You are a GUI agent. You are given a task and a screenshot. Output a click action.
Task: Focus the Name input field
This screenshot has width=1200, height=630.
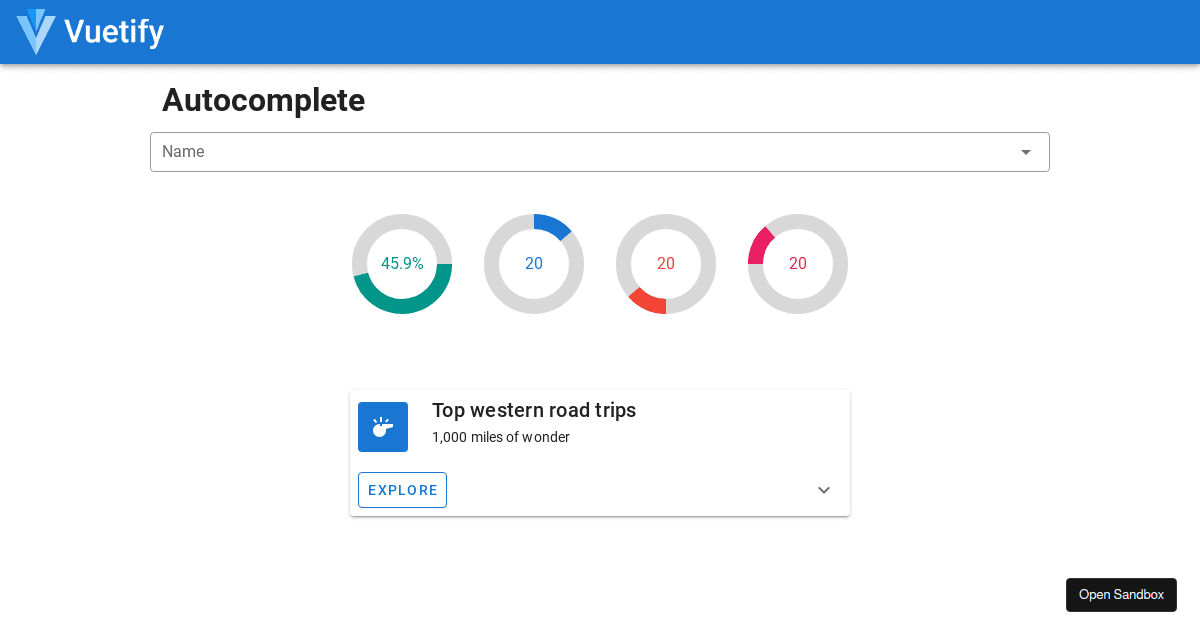(580, 152)
